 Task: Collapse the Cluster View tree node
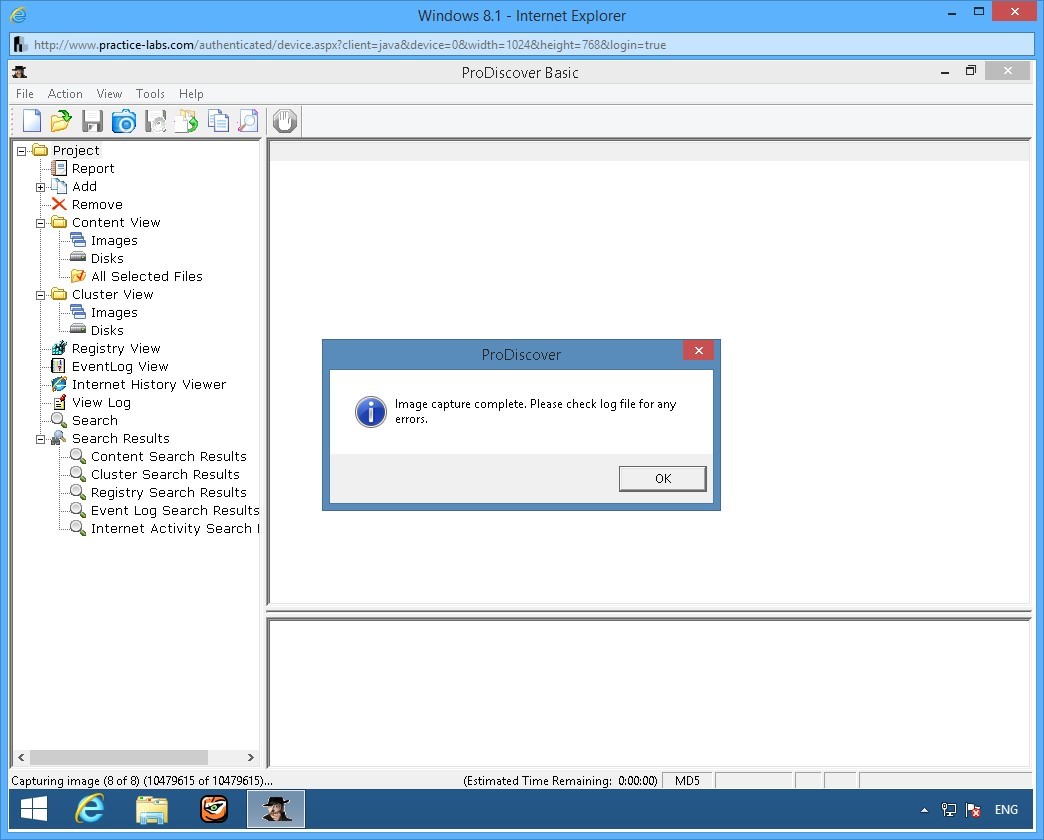coord(41,295)
